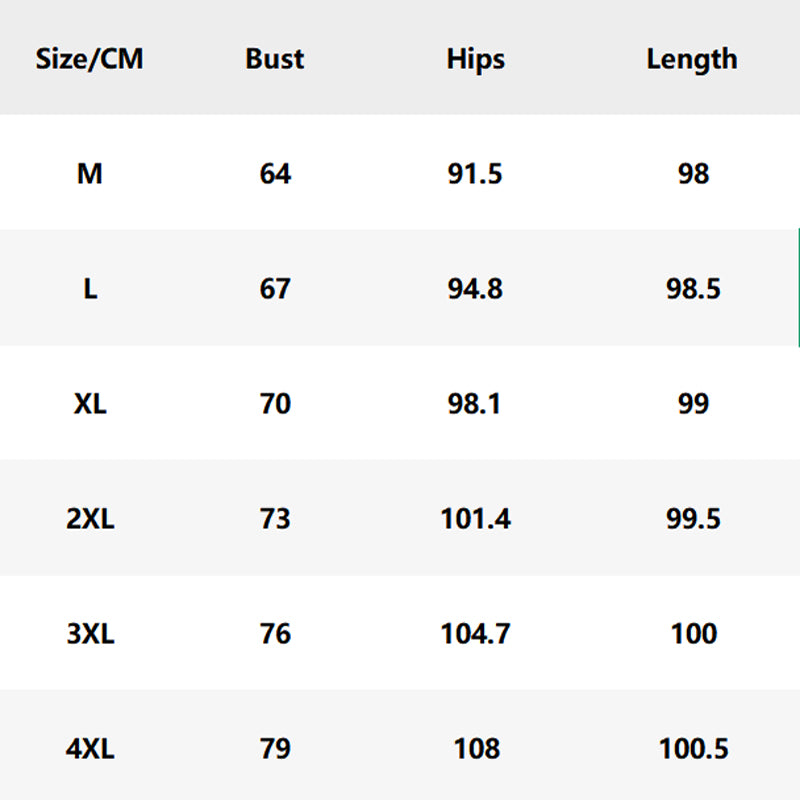The height and width of the screenshot is (800, 800).
Task: Click bust value 64 for size M
Action: pyautogui.click(x=275, y=174)
